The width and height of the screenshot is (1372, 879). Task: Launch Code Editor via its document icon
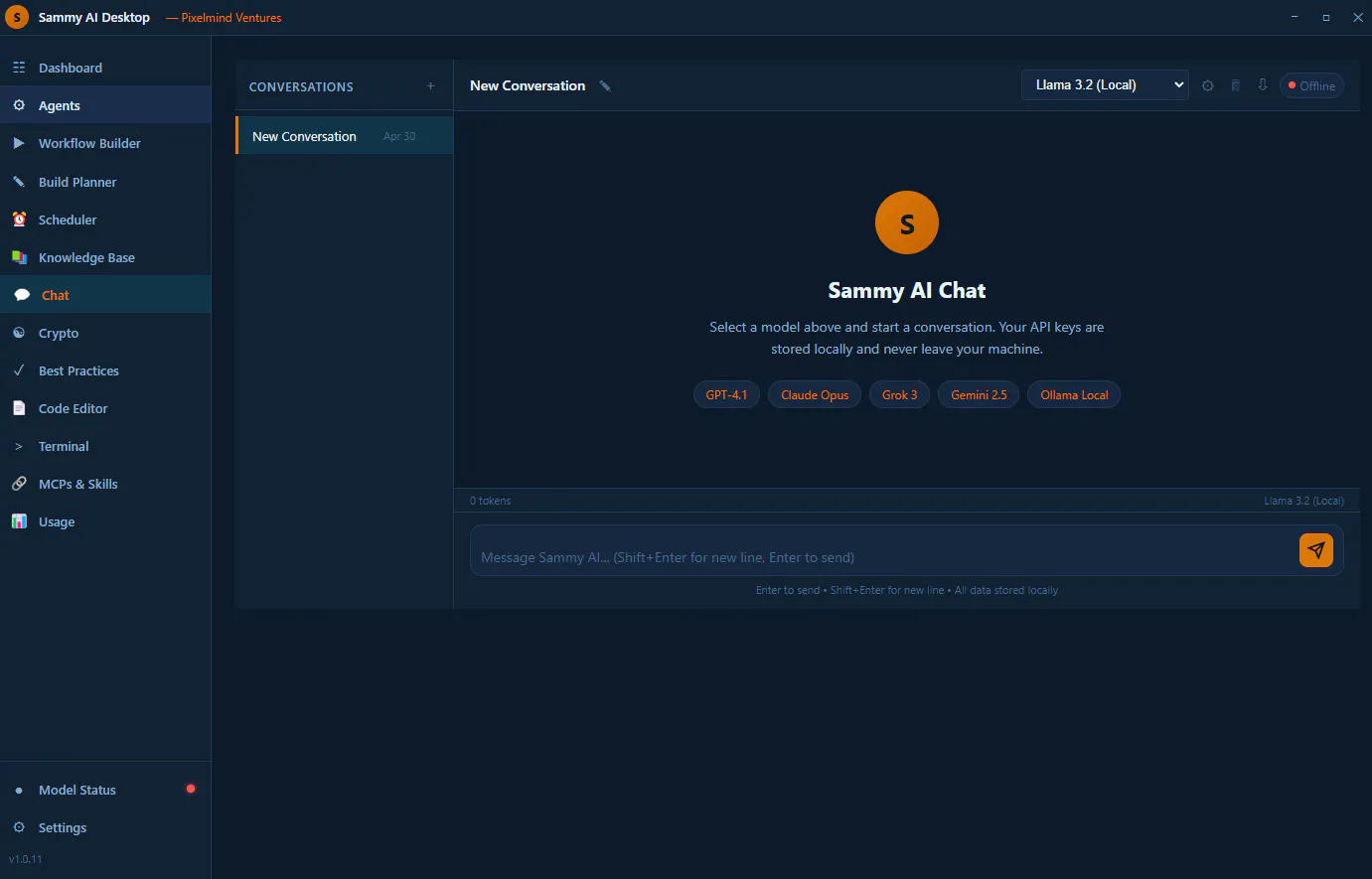click(19, 408)
